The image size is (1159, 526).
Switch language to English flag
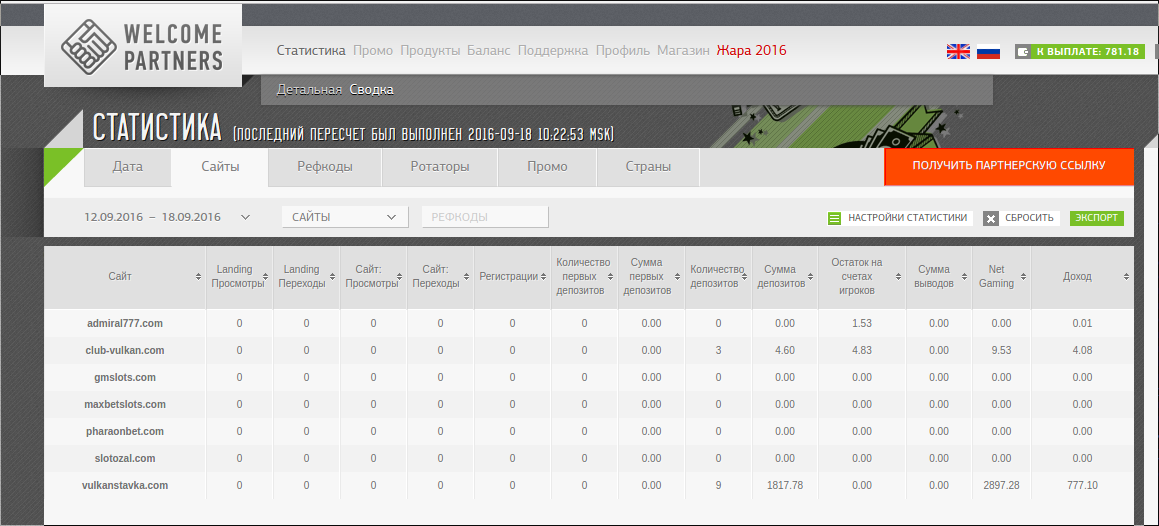958,52
